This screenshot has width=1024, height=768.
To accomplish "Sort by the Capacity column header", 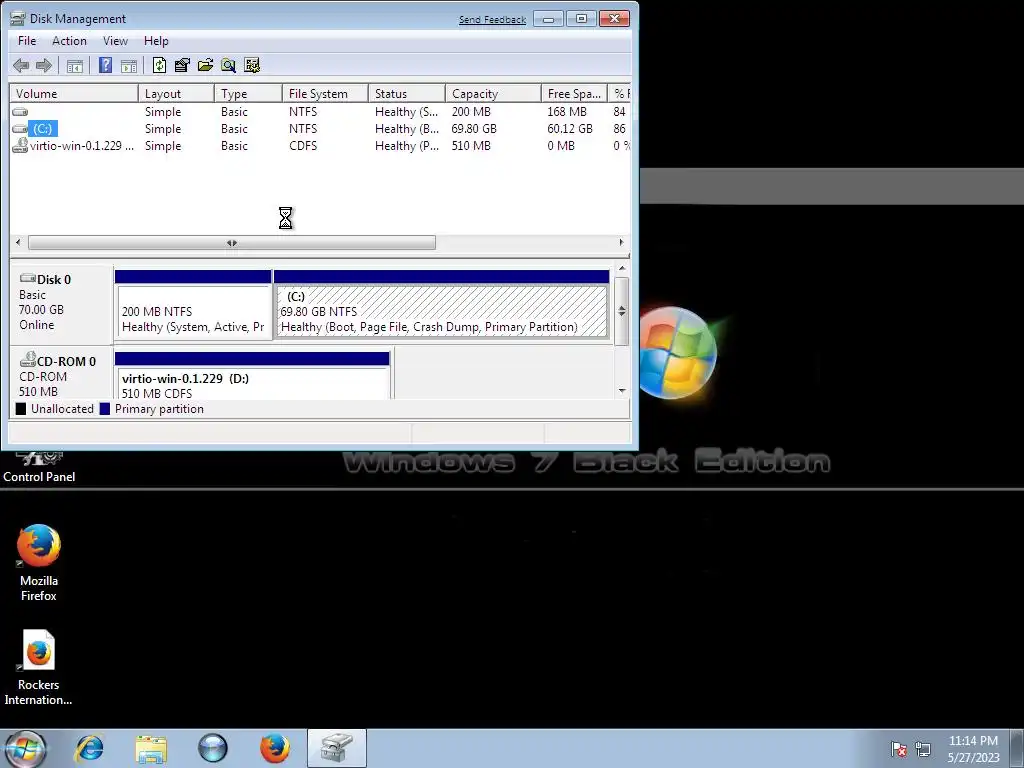I will [493, 93].
